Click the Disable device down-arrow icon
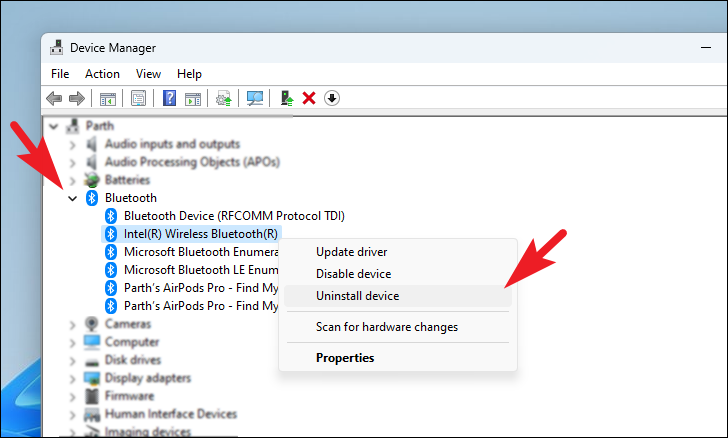Image resolution: width=728 pixels, height=438 pixels. pyautogui.click(x=332, y=98)
